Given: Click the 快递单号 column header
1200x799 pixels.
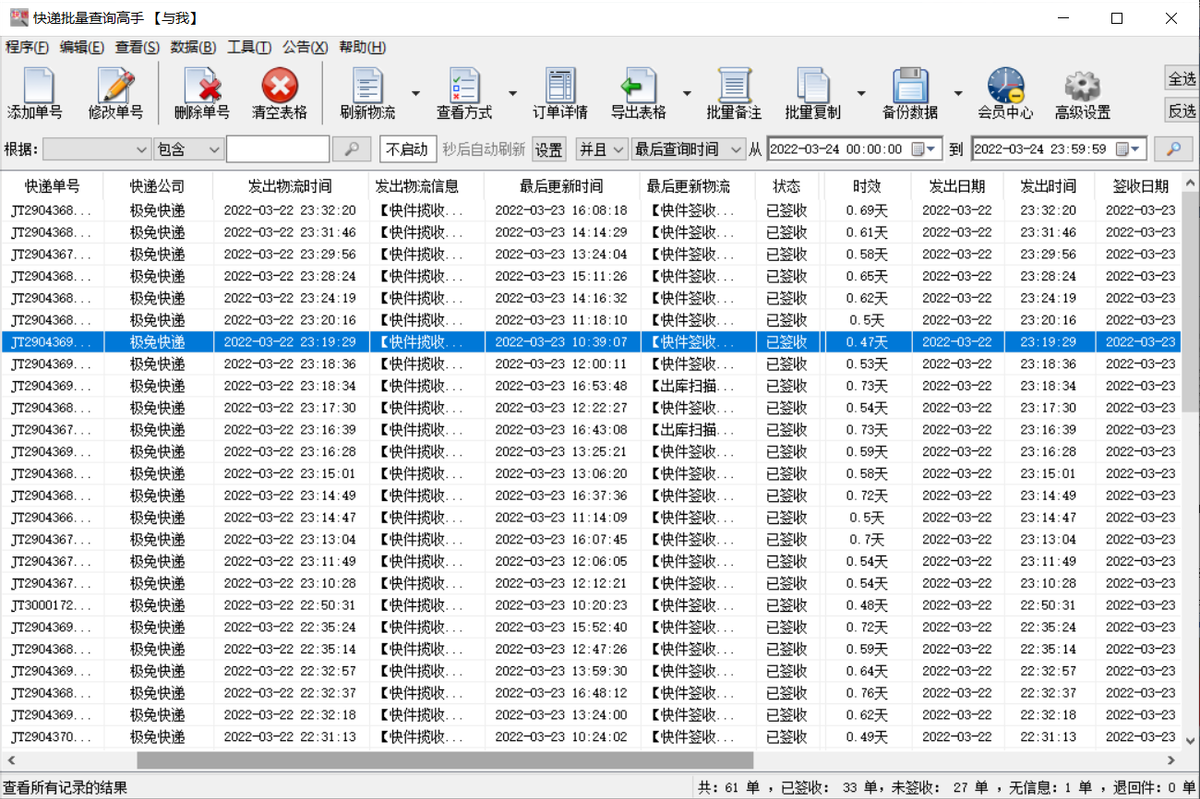Looking at the screenshot, I should pyautogui.click(x=52, y=186).
